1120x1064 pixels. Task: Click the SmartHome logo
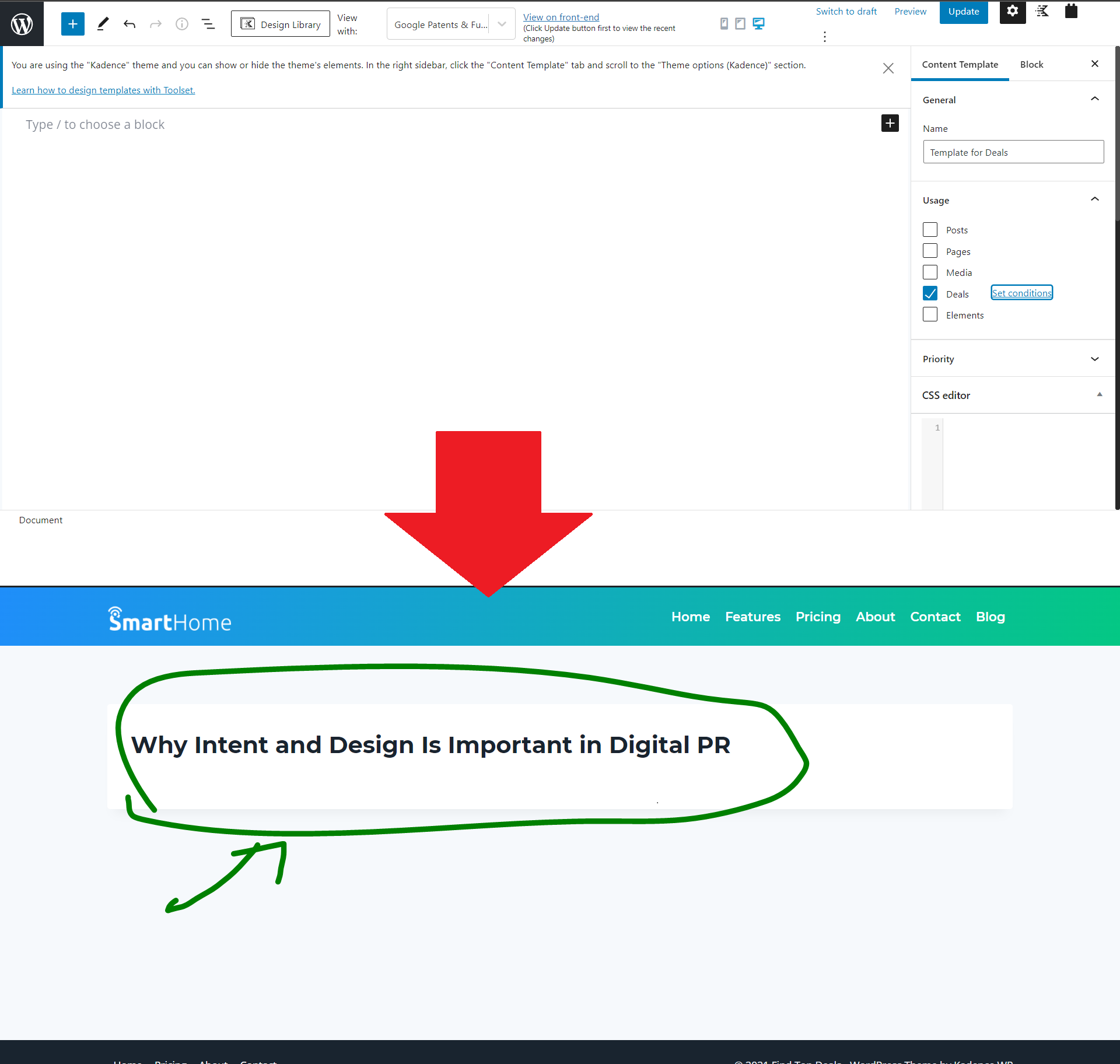point(170,619)
